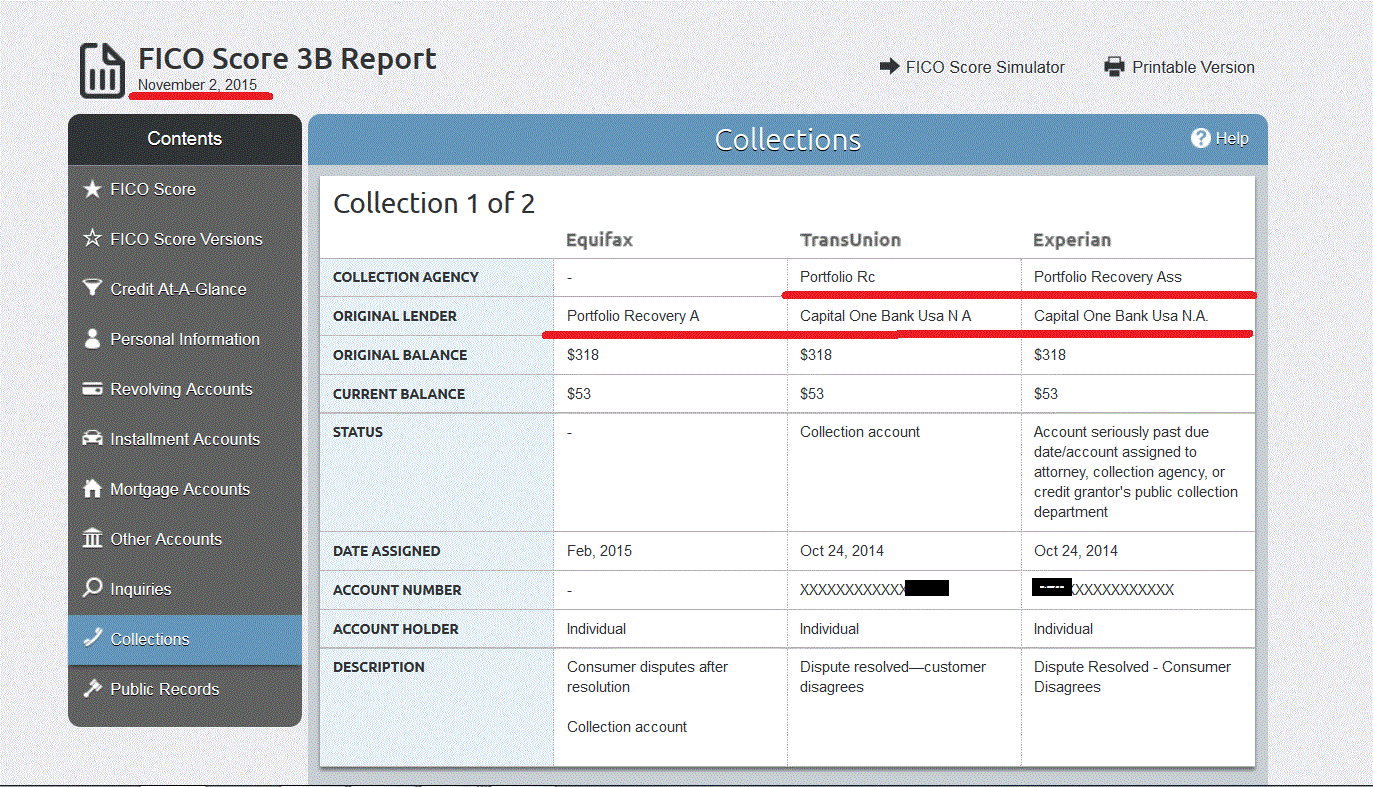The height and width of the screenshot is (787, 1373).
Task: Click the DATE ASSIGNED row label
Action: click(386, 551)
